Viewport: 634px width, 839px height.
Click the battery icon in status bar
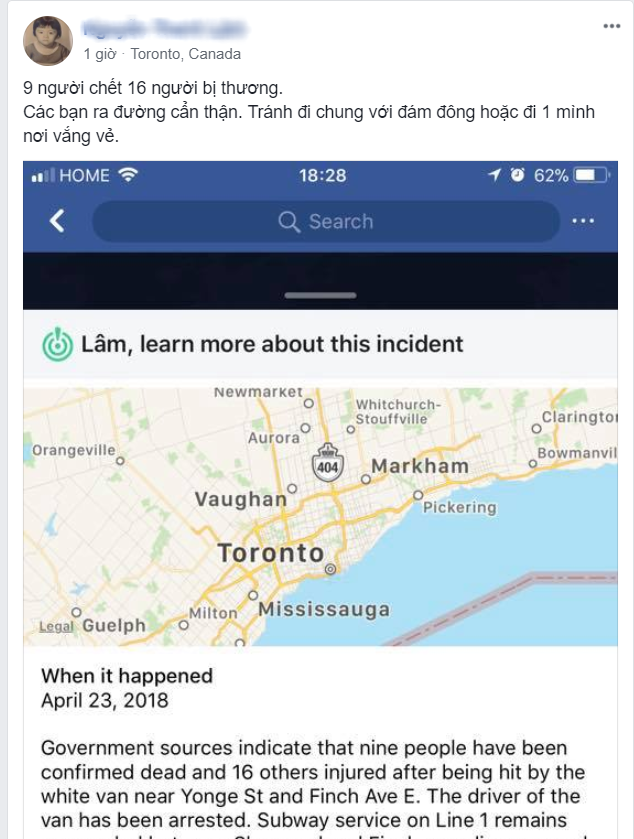pyautogui.click(x=591, y=175)
